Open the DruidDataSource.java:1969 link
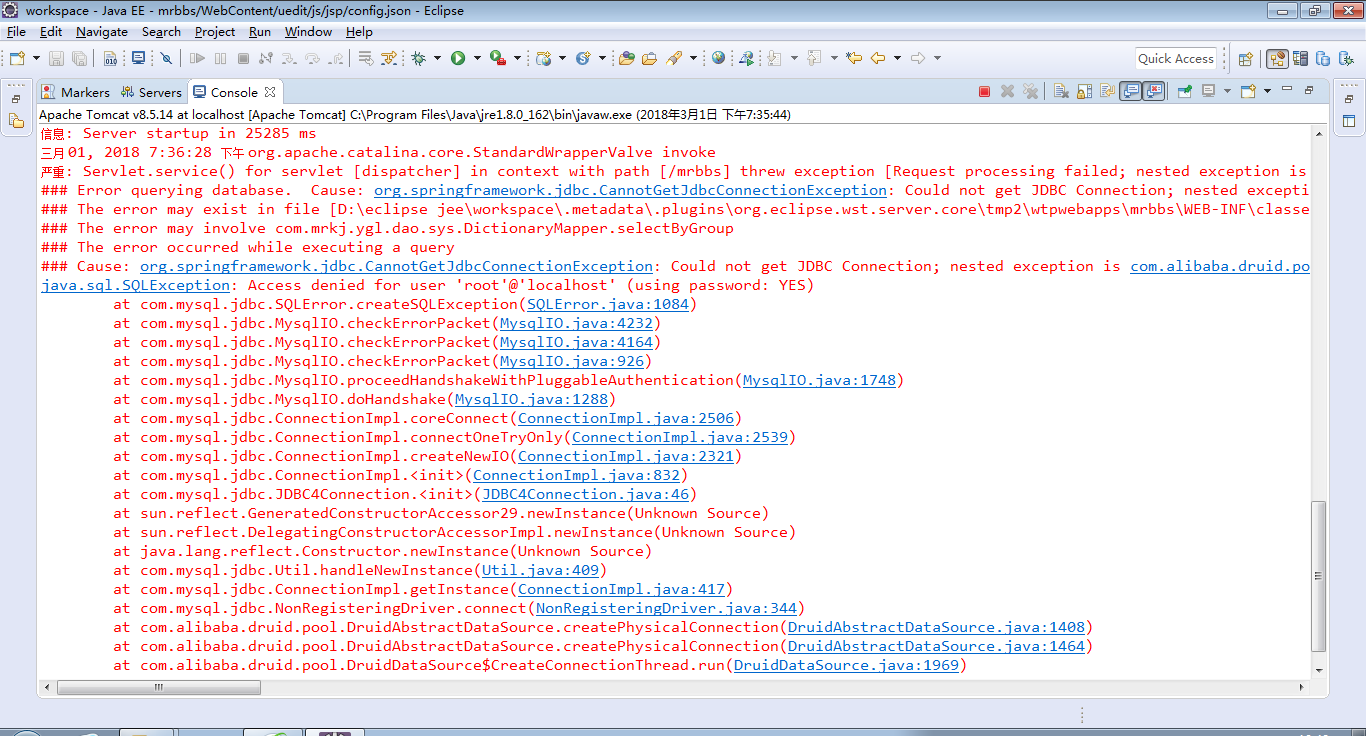 (x=846, y=665)
